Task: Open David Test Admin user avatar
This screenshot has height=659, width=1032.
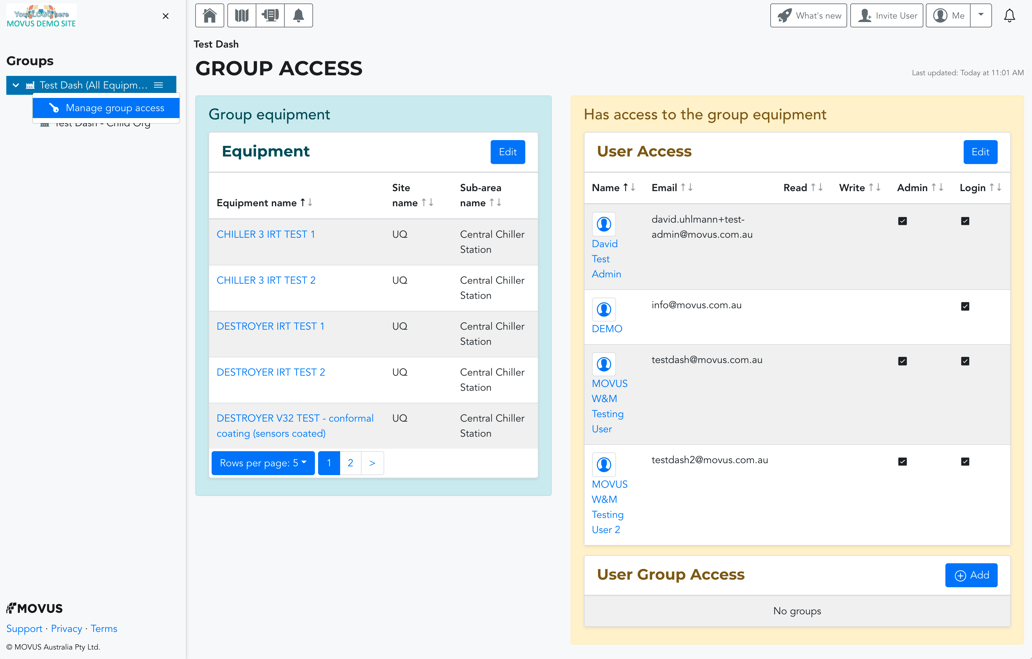Action: (x=604, y=224)
